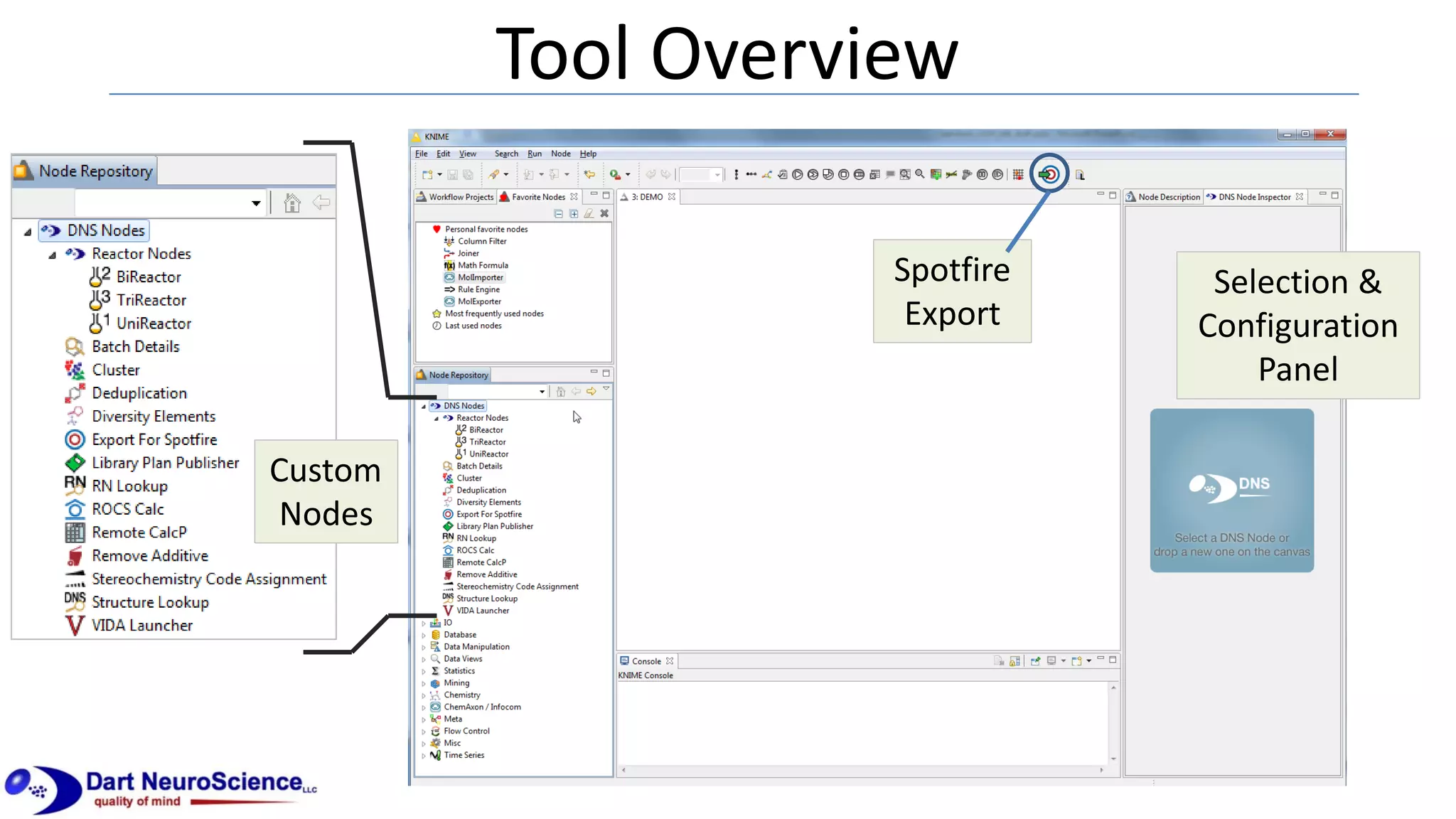The image size is (1456, 819).
Task: Click the Redo arrow in the toolbar
Action: (665, 175)
